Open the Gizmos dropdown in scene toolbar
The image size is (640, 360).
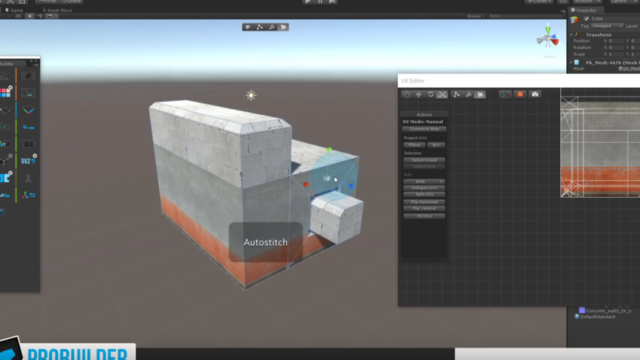476,16
